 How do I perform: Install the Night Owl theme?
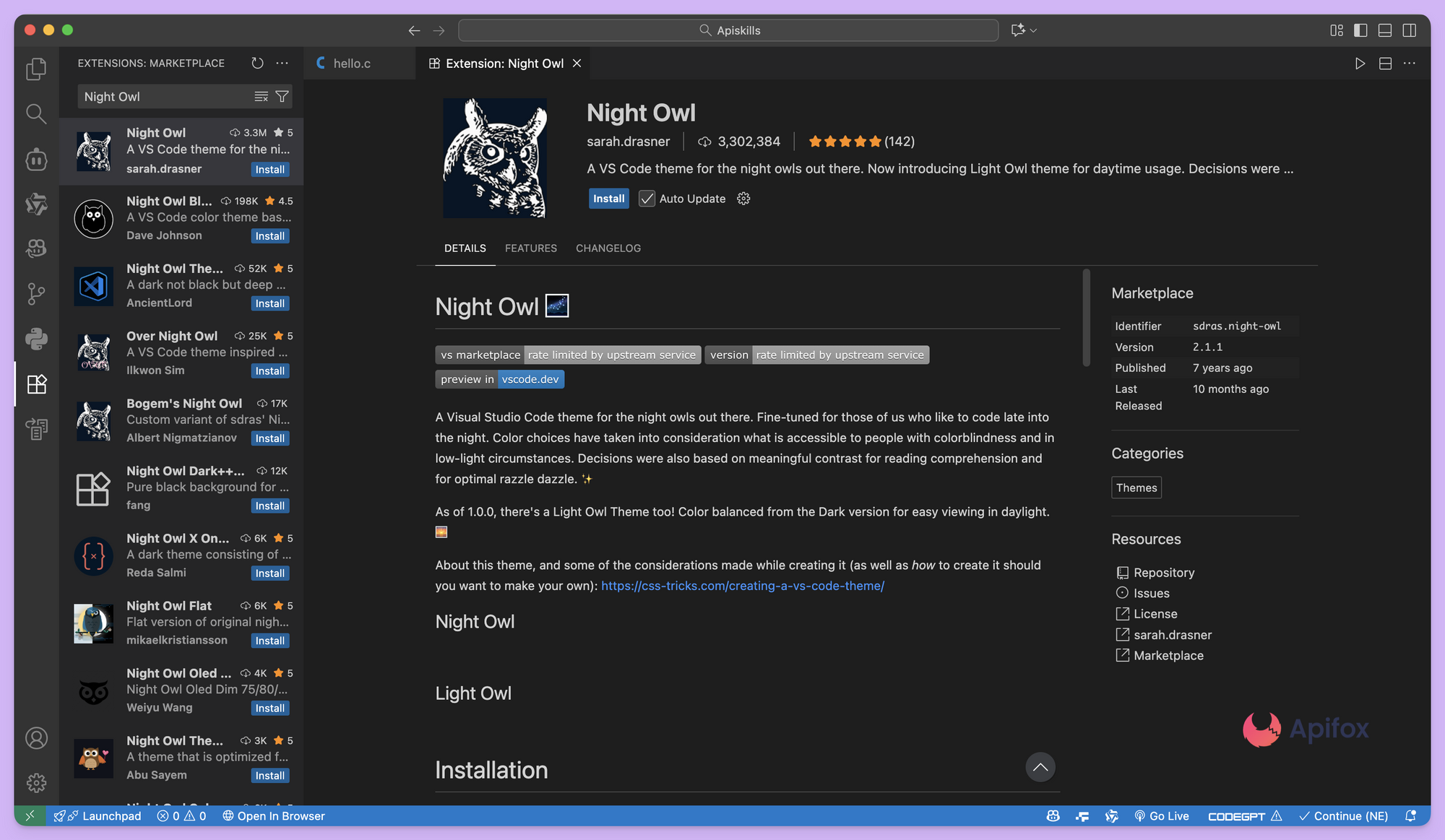click(x=608, y=198)
